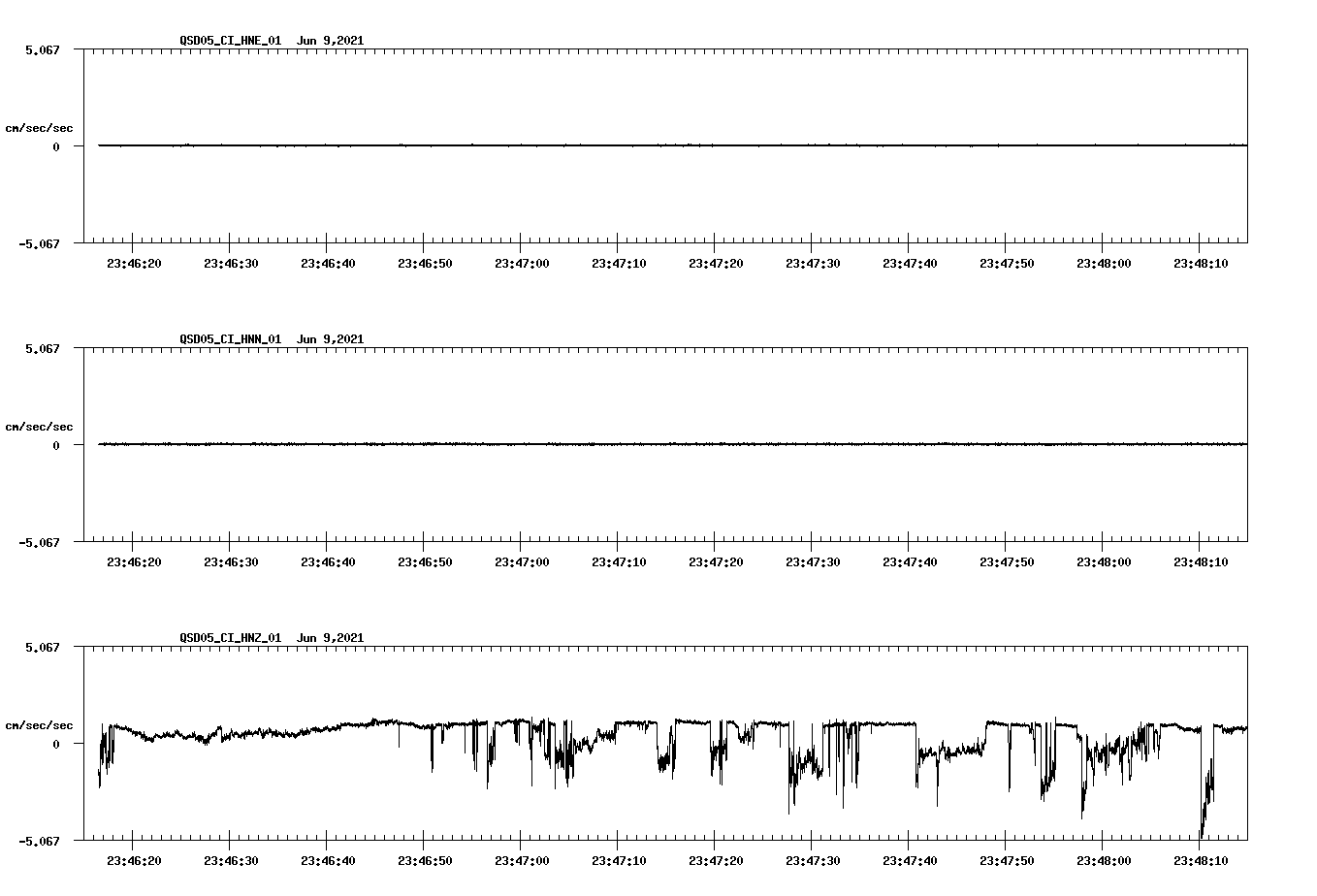Click the 23:48:00 time label under HNN plot
The image size is (1317, 896).
pyautogui.click(x=1104, y=562)
